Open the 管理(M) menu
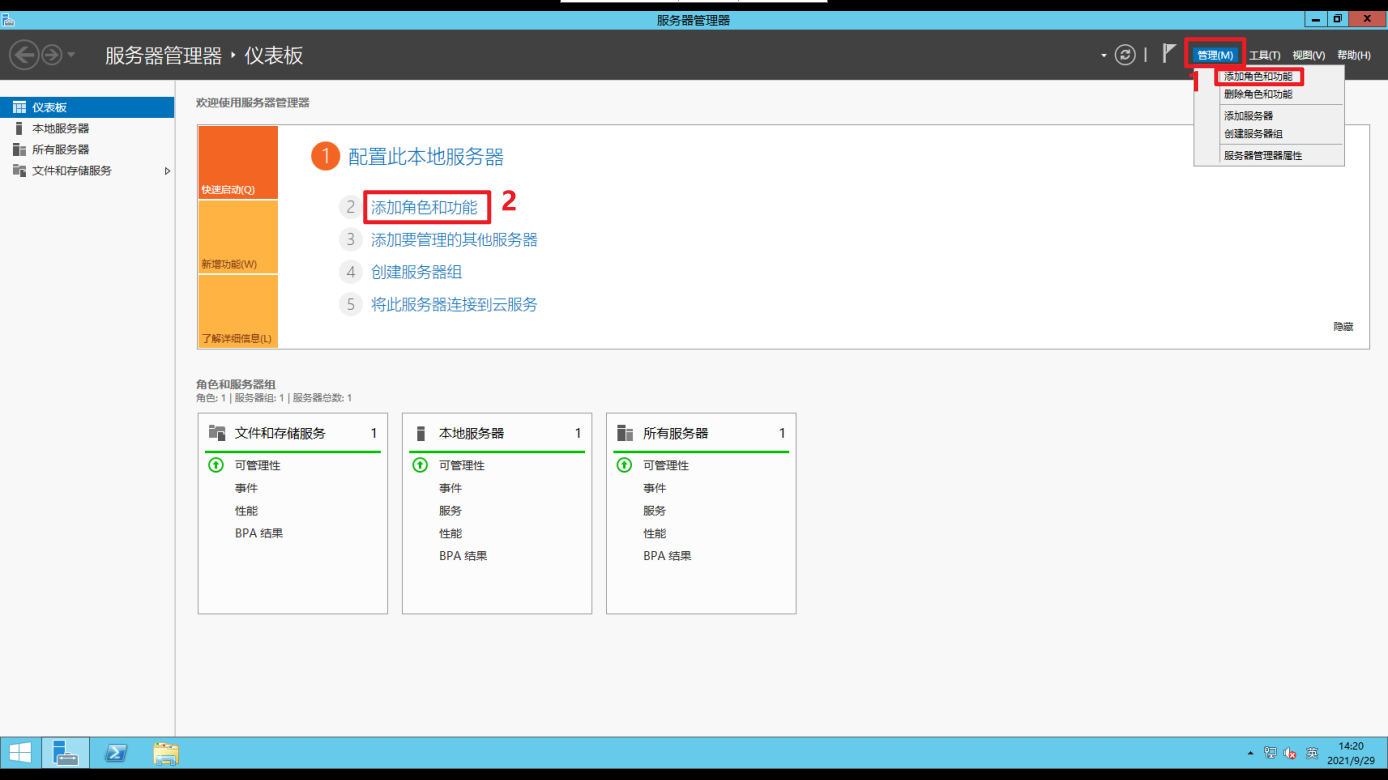This screenshot has width=1388, height=780. tap(1215, 55)
